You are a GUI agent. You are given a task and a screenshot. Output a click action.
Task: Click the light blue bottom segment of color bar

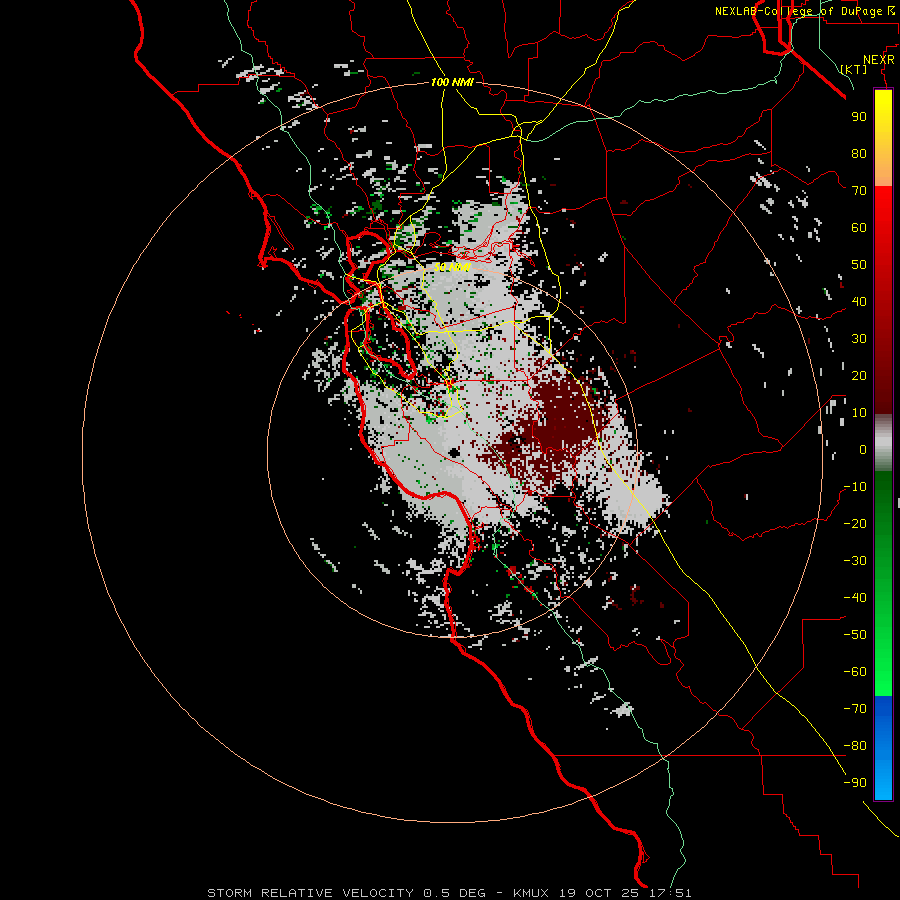coord(883,781)
